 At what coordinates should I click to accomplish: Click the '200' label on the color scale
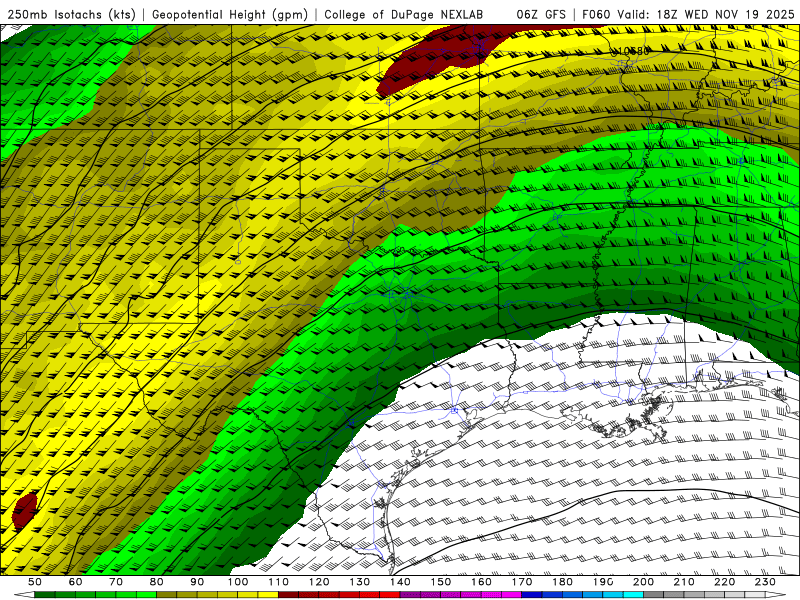(x=644, y=582)
